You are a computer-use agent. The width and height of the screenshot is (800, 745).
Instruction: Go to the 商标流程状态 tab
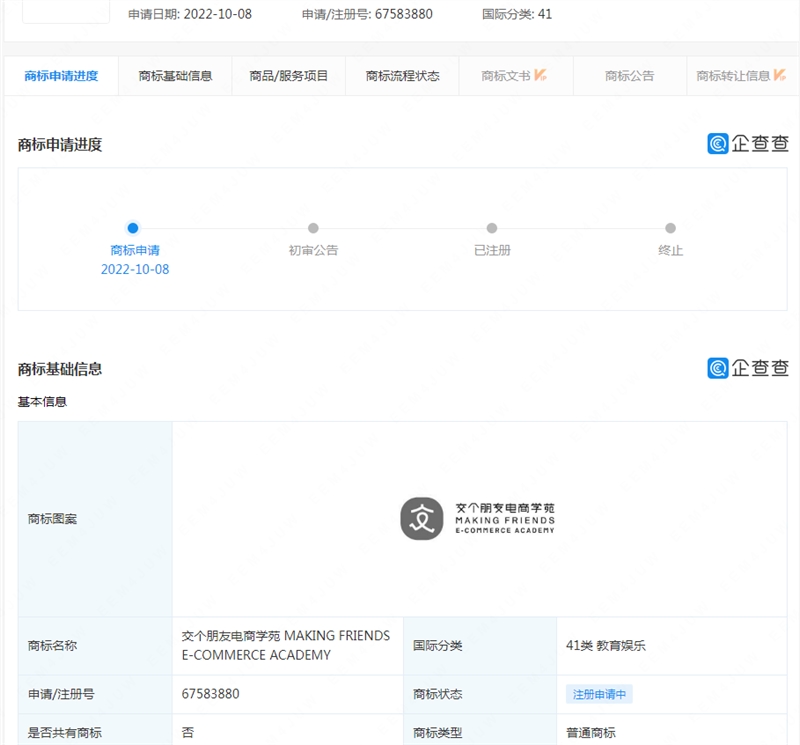point(403,76)
